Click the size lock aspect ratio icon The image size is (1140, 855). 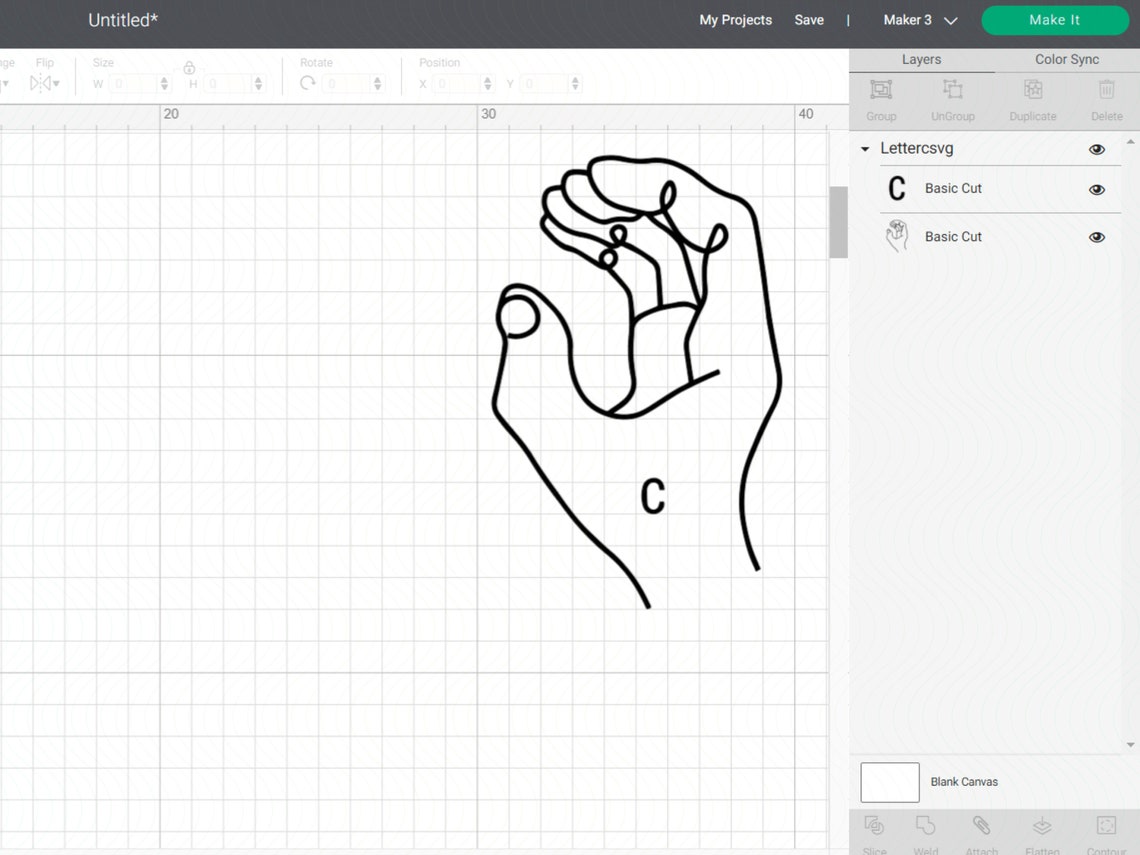pyautogui.click(x=189, y=68)
